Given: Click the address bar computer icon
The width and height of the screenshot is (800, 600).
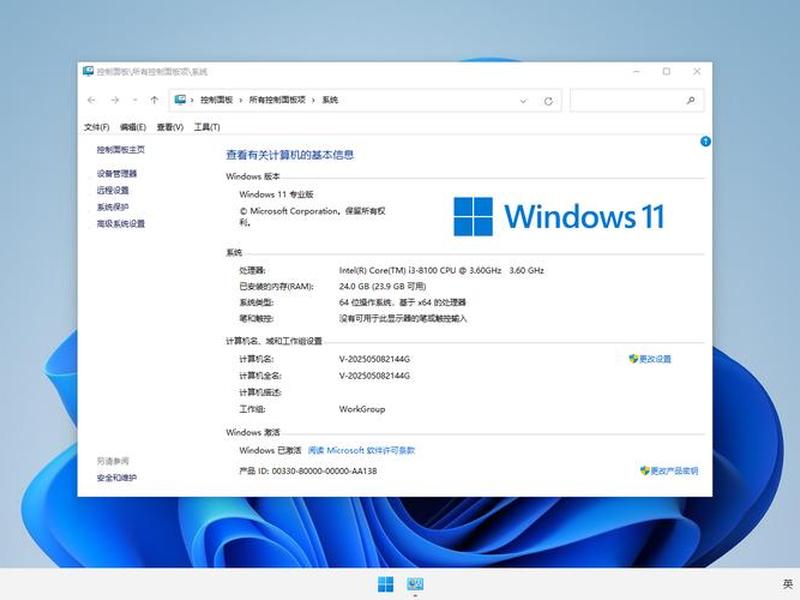Looking at the screenshot, I should click(180, 99).
